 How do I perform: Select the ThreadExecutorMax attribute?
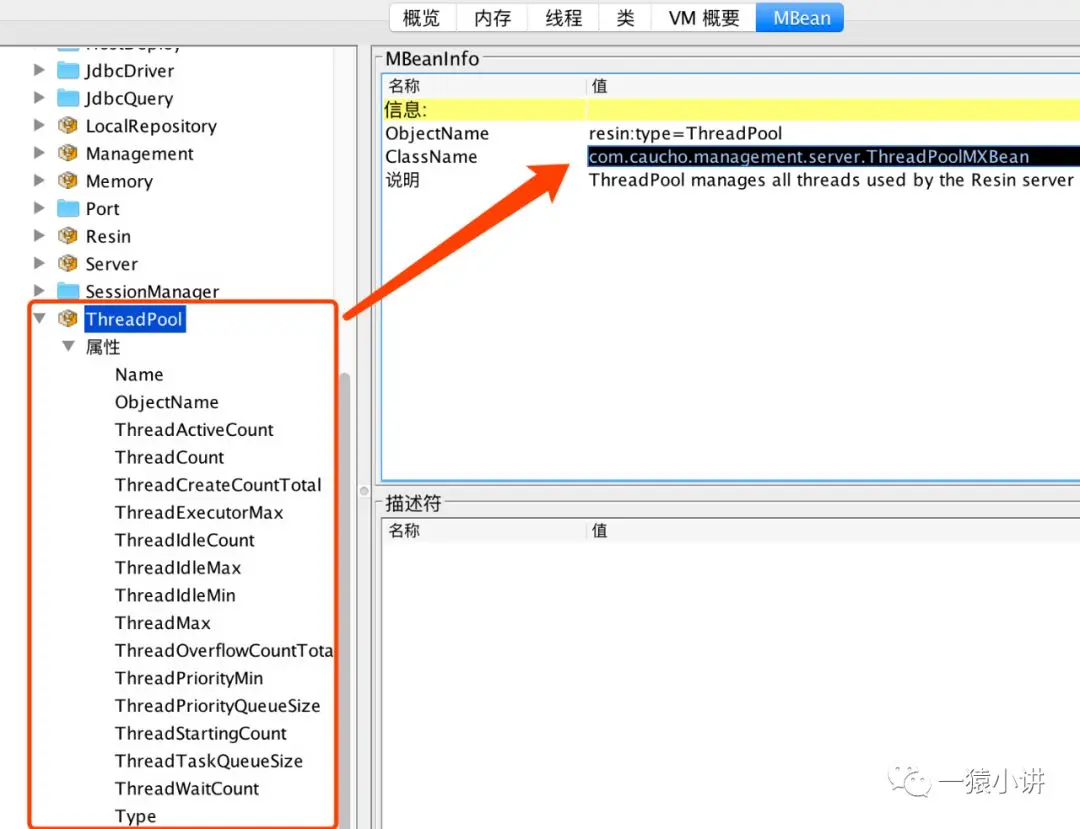tap(199, 512)
